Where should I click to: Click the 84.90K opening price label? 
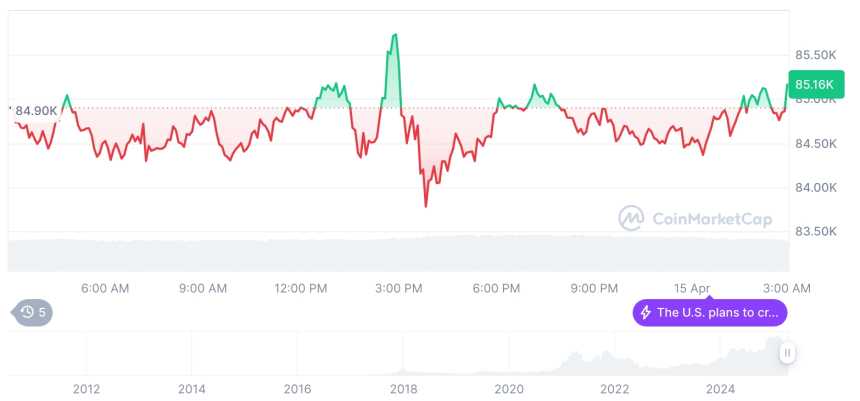click(36, 110)
